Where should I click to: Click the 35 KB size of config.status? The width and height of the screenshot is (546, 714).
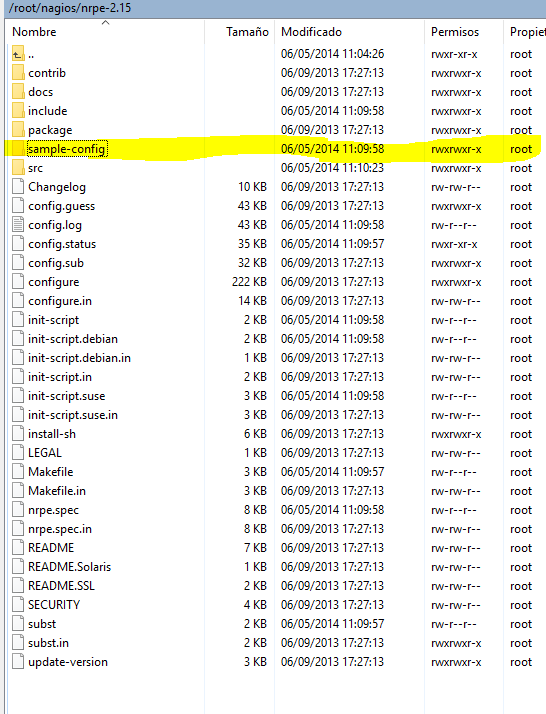coord(252,244)
